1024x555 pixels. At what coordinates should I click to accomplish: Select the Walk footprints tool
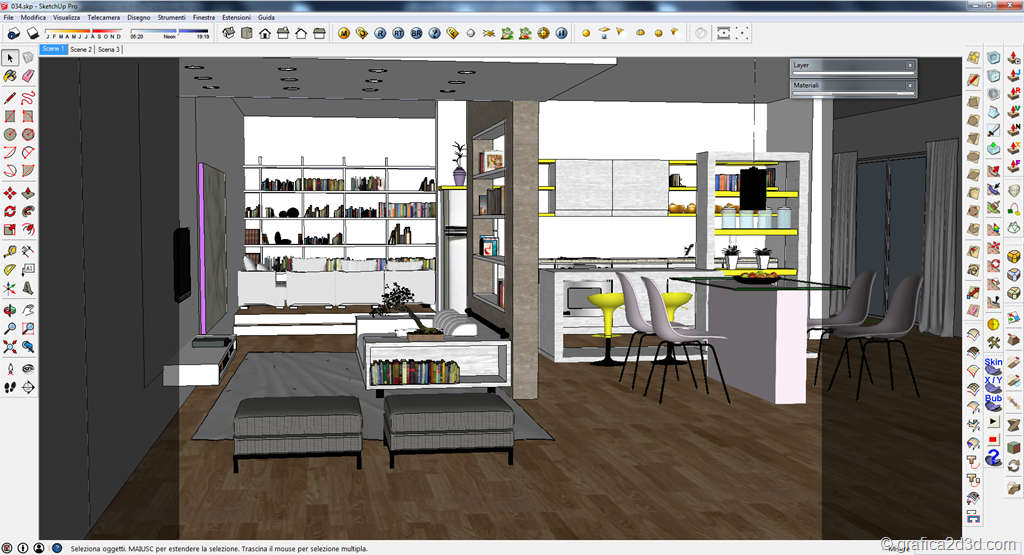click(x=10, y=386)
